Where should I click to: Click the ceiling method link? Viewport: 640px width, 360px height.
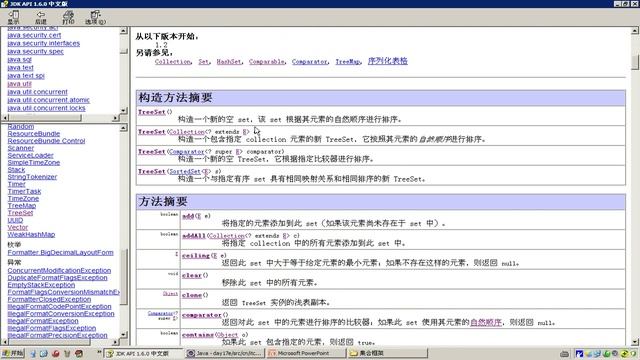[x=196, y=256]
